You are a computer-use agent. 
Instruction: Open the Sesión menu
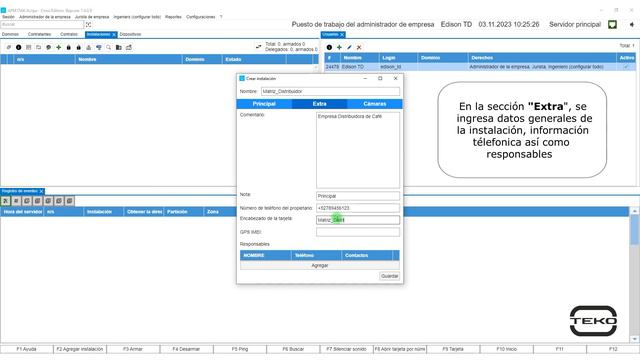[8, 17]
